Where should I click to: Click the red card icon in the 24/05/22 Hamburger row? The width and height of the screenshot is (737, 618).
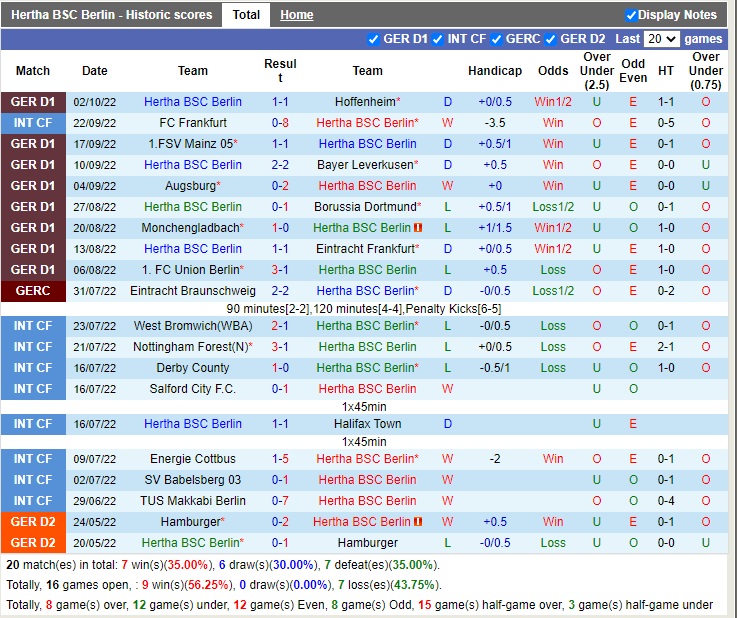pos(419,522)
